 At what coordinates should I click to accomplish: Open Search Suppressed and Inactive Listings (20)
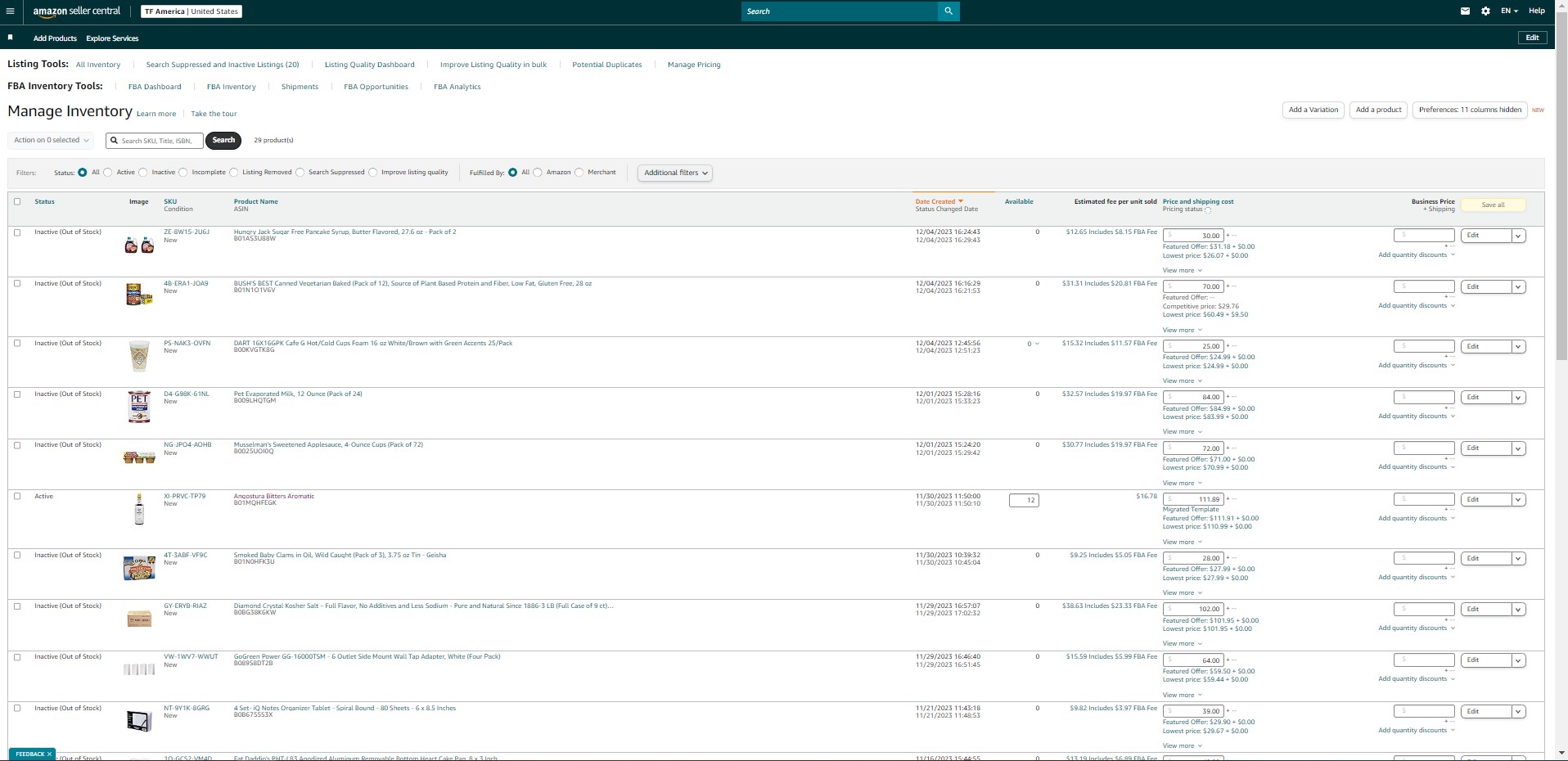tap(223, 65)
